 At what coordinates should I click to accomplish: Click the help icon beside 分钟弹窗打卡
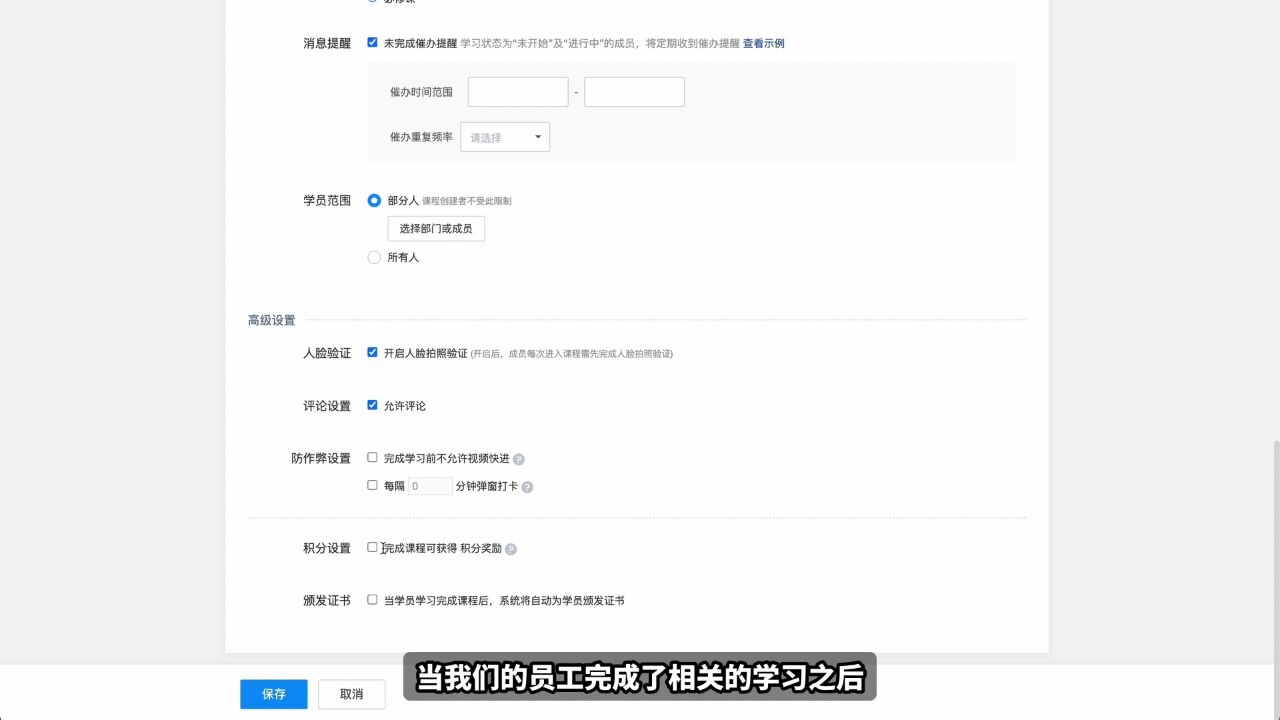[x=527, y=487]
